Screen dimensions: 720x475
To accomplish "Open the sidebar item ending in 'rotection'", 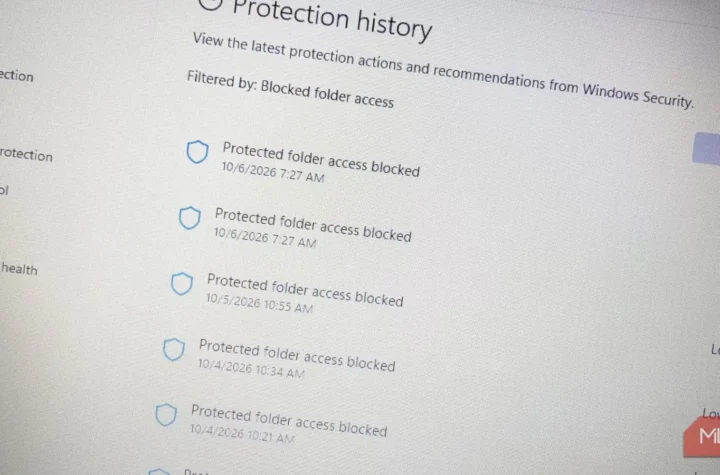I will point(26,155).
